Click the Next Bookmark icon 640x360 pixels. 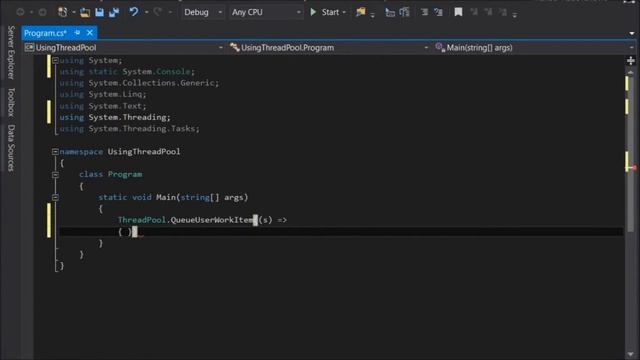click(488, 12)
